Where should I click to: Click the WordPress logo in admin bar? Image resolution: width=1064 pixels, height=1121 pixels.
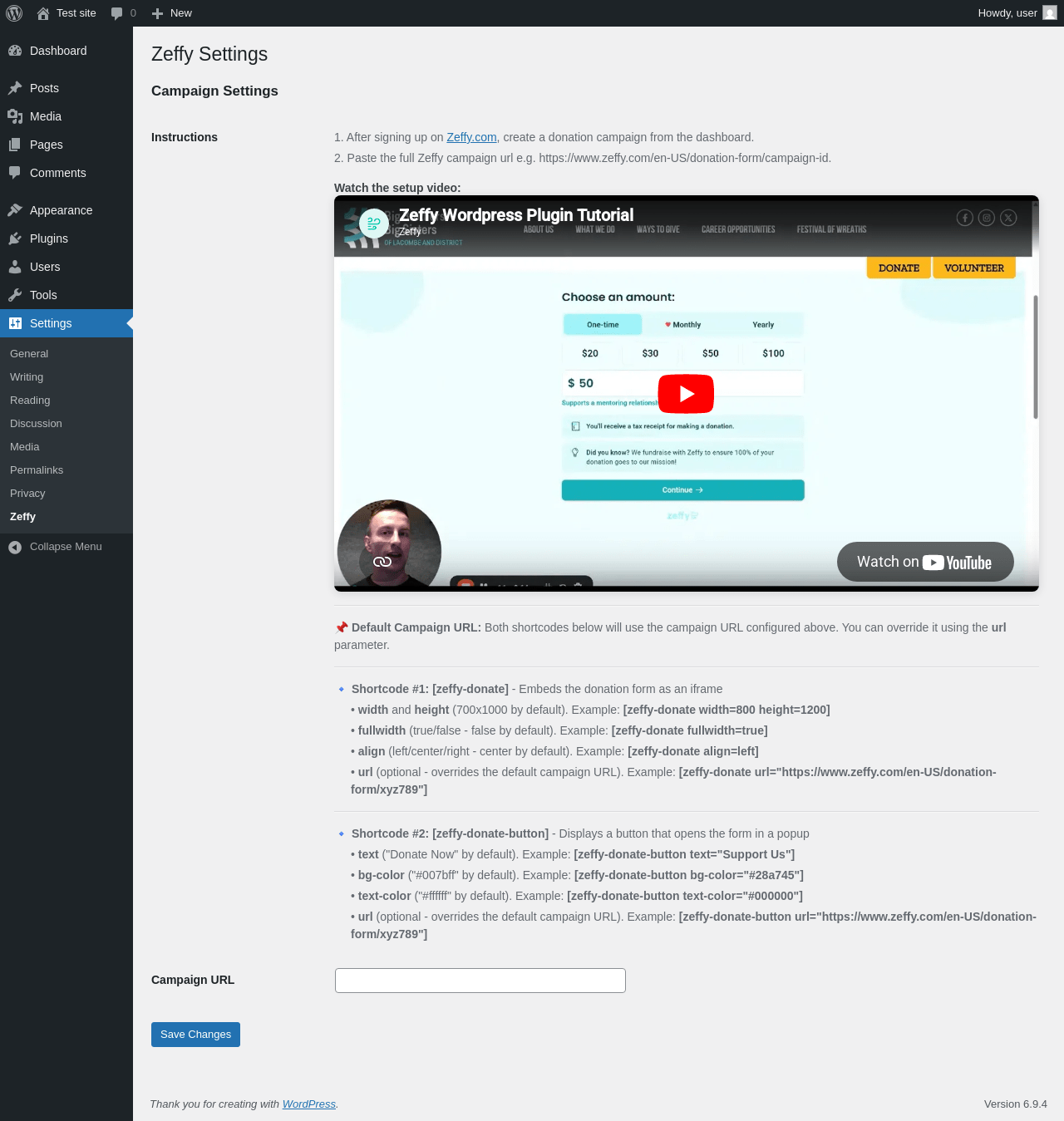(x=14, y=13)
